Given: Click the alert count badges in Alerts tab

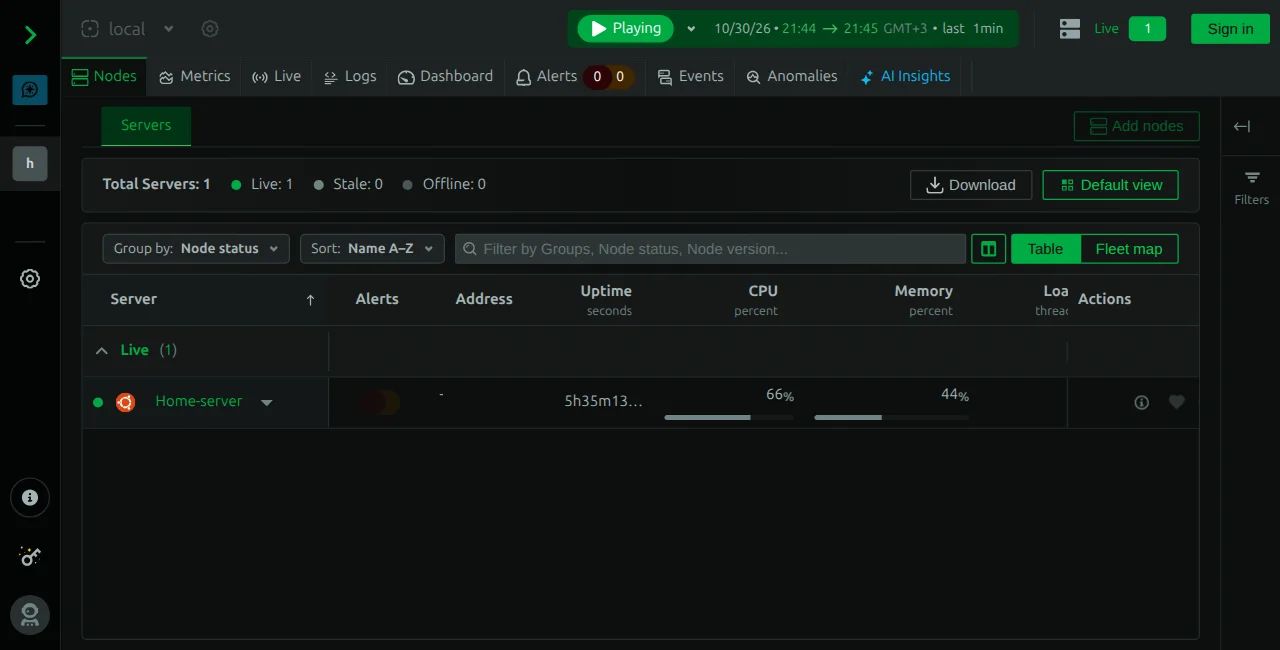Looking at the screenshot, I should (x=608, y=77).
